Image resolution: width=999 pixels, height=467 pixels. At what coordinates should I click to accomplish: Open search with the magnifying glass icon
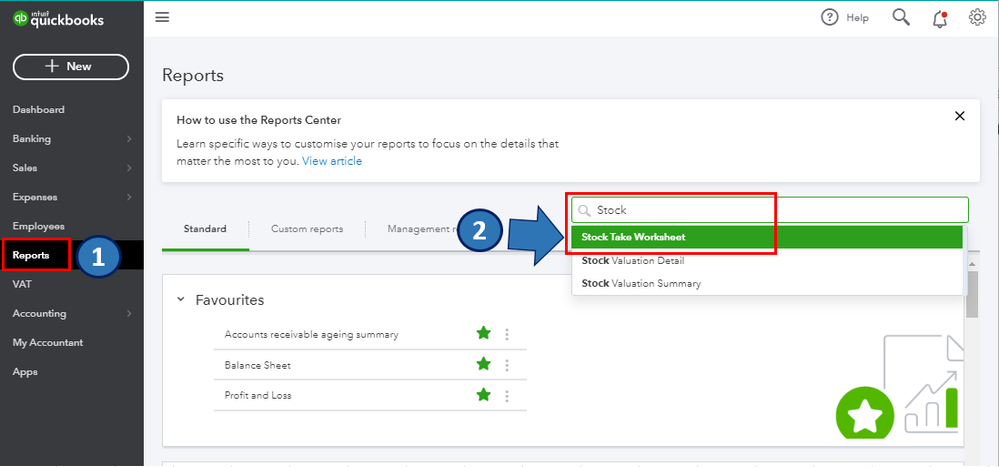pos(901,17)
